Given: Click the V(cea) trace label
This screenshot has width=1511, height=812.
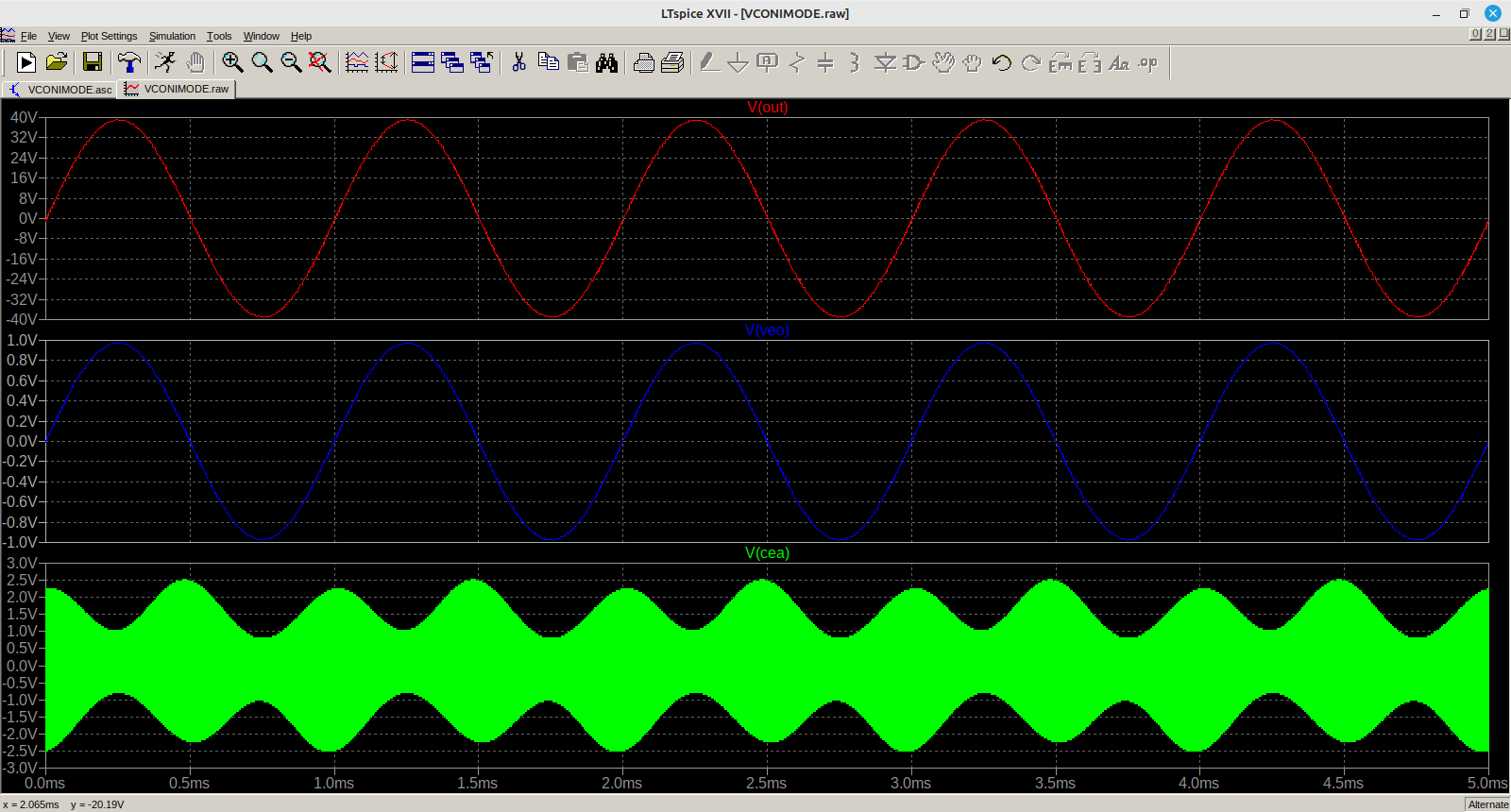Looking at the screenshot, I should pyautogui.click(x=767, y=553).
